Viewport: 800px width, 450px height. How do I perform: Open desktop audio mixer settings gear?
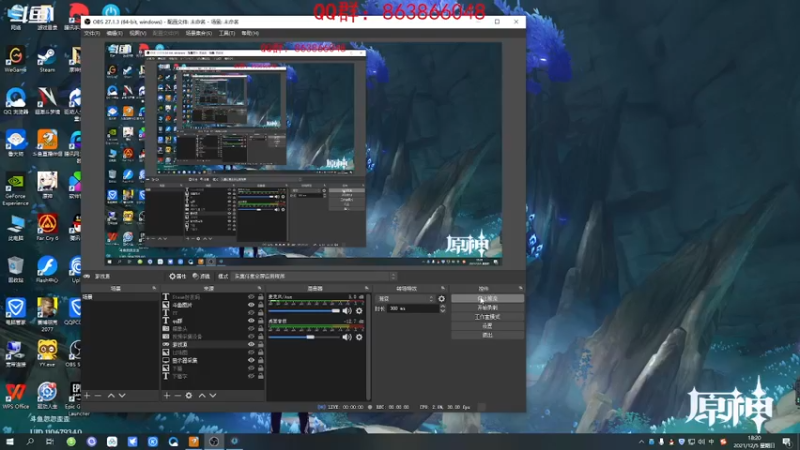click(x=359, y=337)
